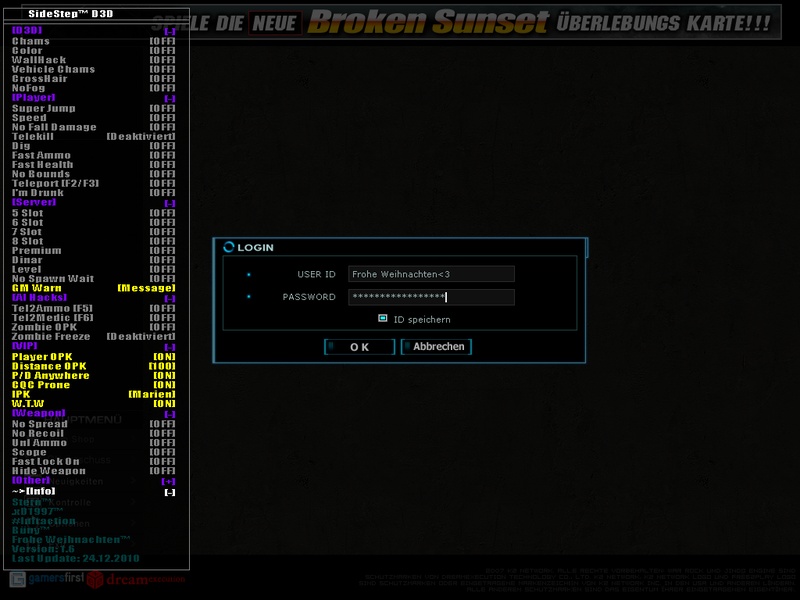Click the Hide Weapon row
The image size is (800, 600).
click(93, 470)
